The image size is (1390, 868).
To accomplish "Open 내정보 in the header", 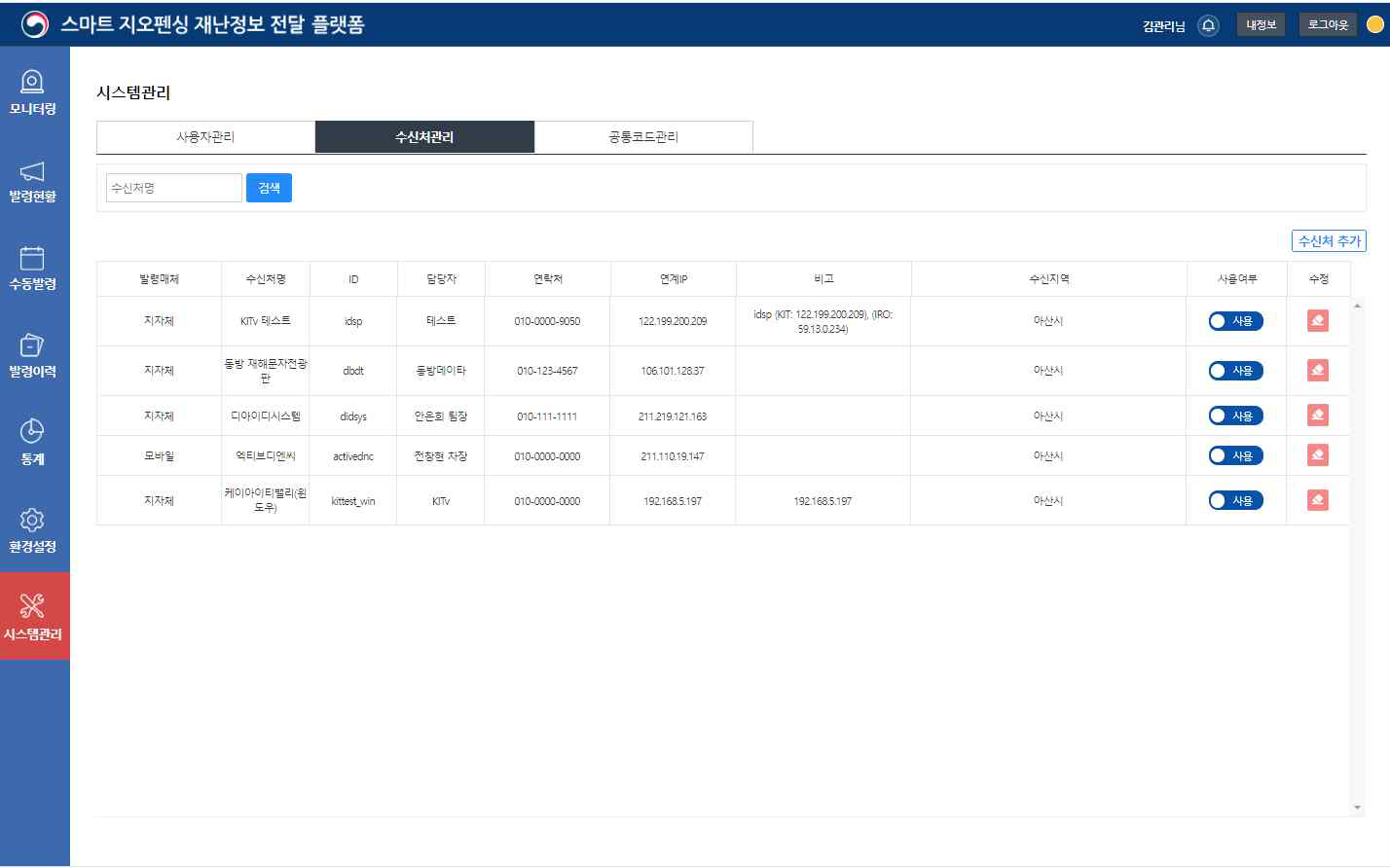I will point(1261,25).
